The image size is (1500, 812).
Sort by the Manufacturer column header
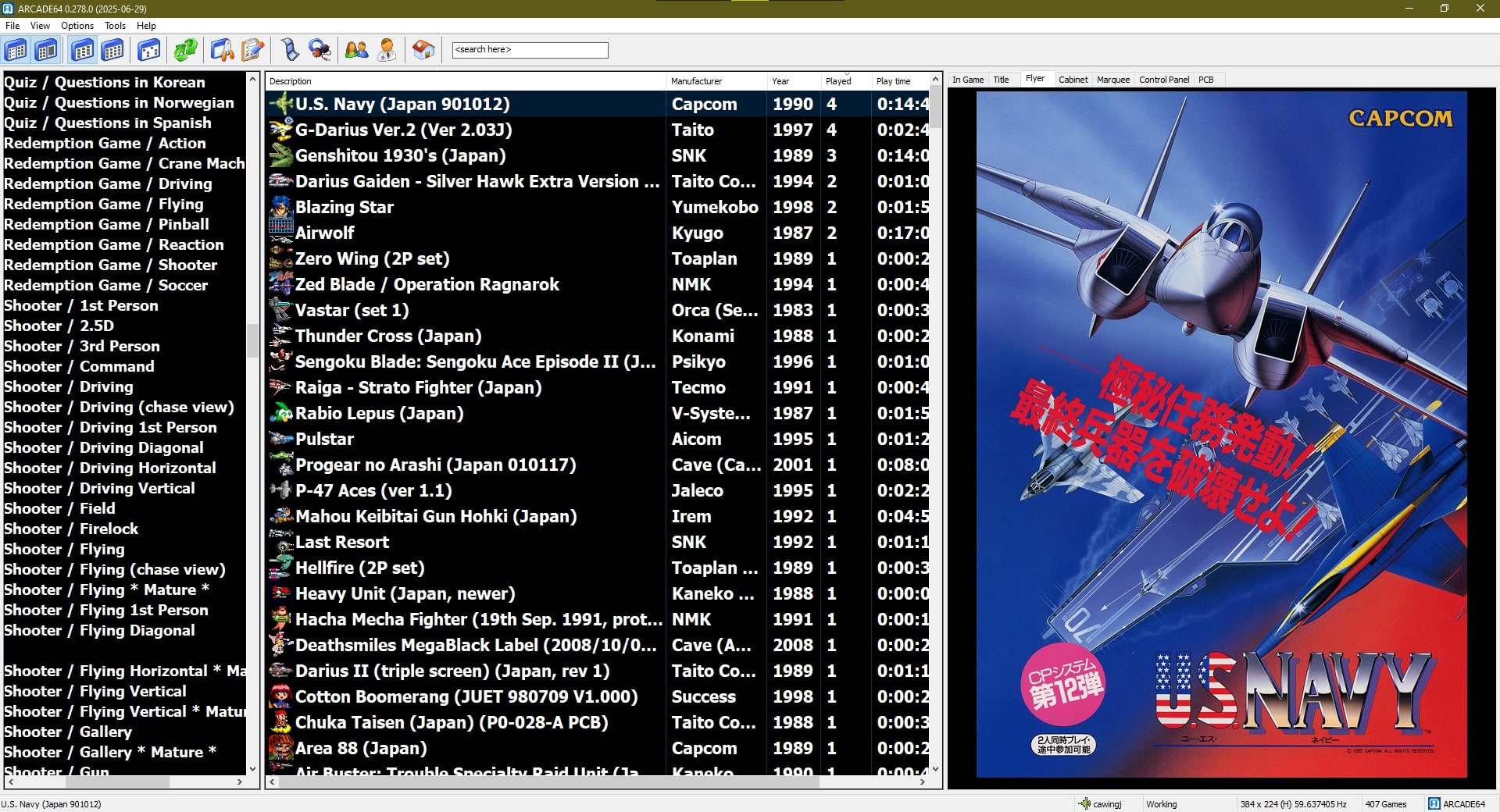pyautogui.click(x=716, y=81)
